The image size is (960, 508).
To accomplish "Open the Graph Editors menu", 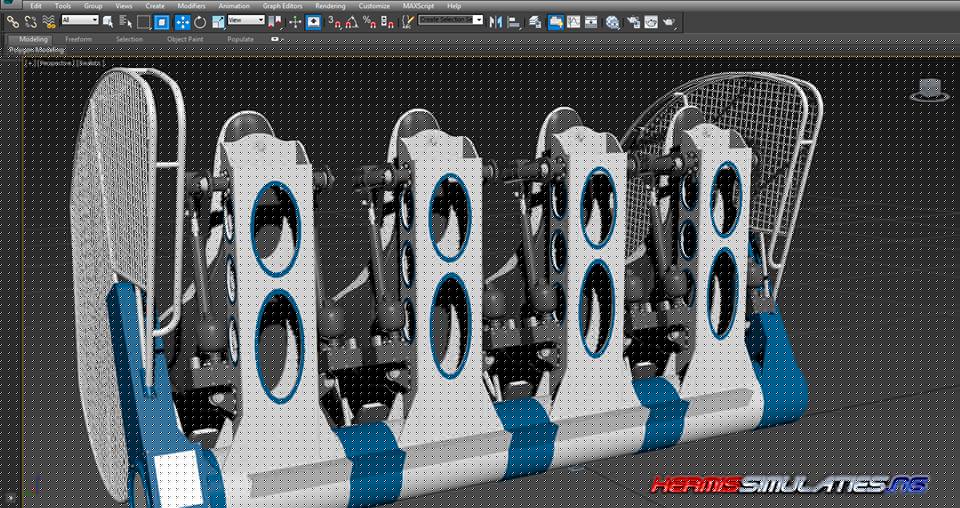I will coord(282,6).
